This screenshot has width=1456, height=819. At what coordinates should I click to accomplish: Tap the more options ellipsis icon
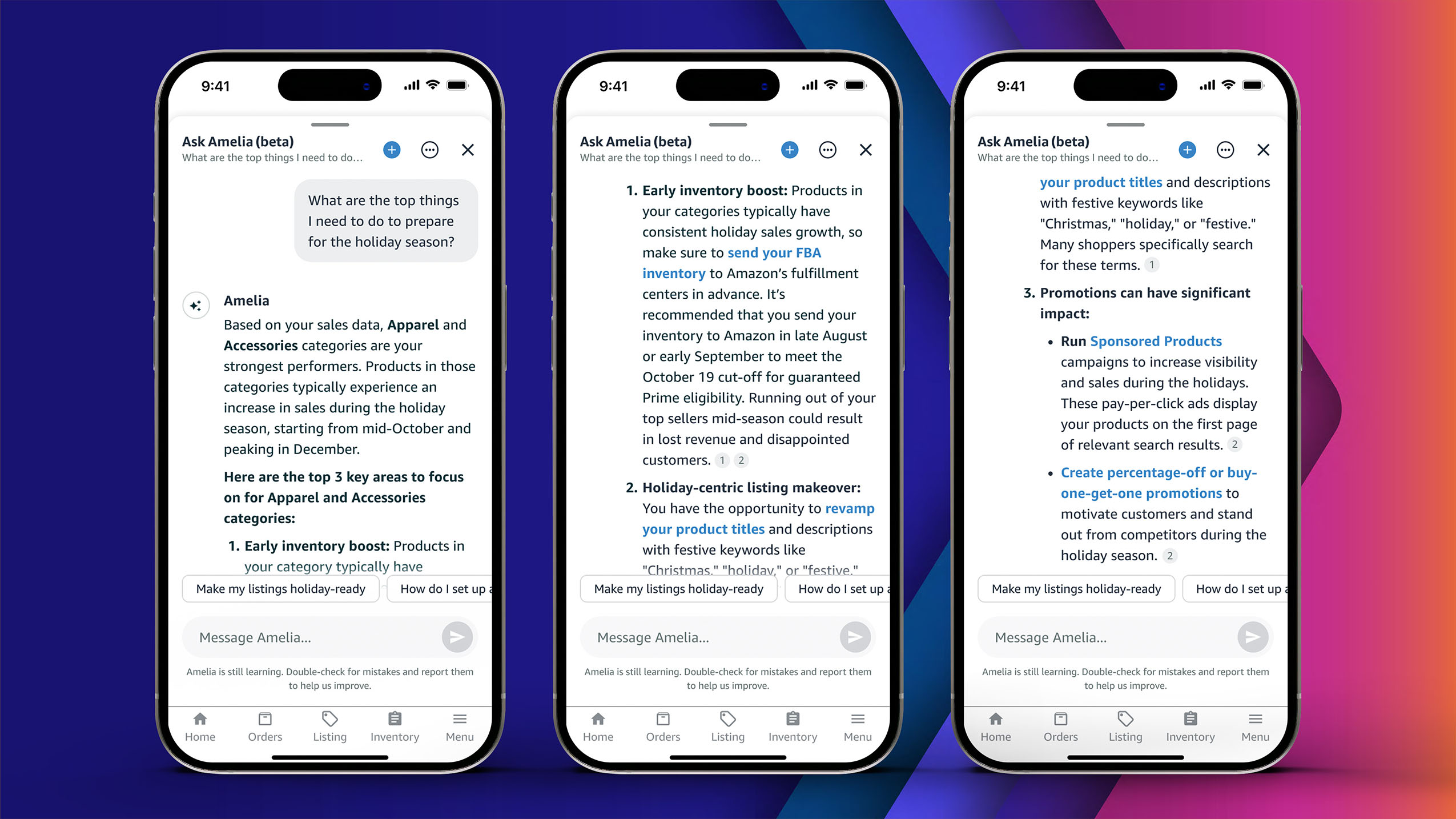coord(430,149)
